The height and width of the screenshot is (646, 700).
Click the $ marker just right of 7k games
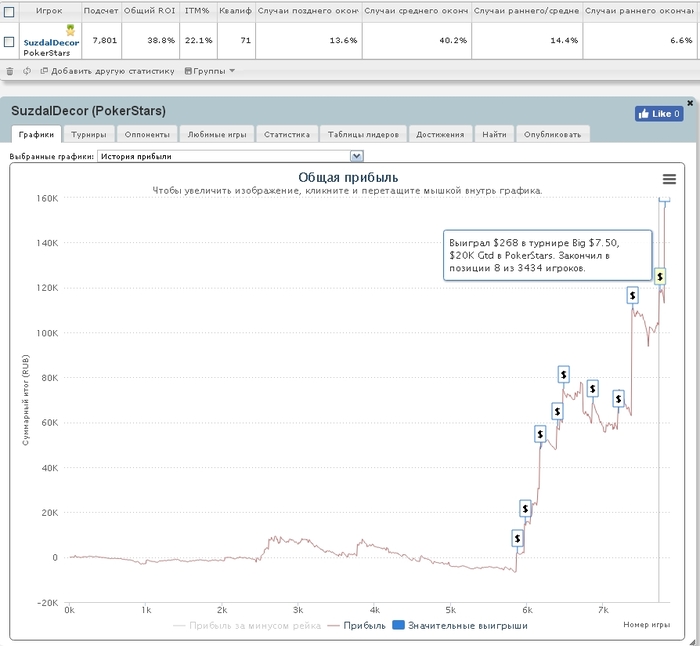(x=618, y=398)
